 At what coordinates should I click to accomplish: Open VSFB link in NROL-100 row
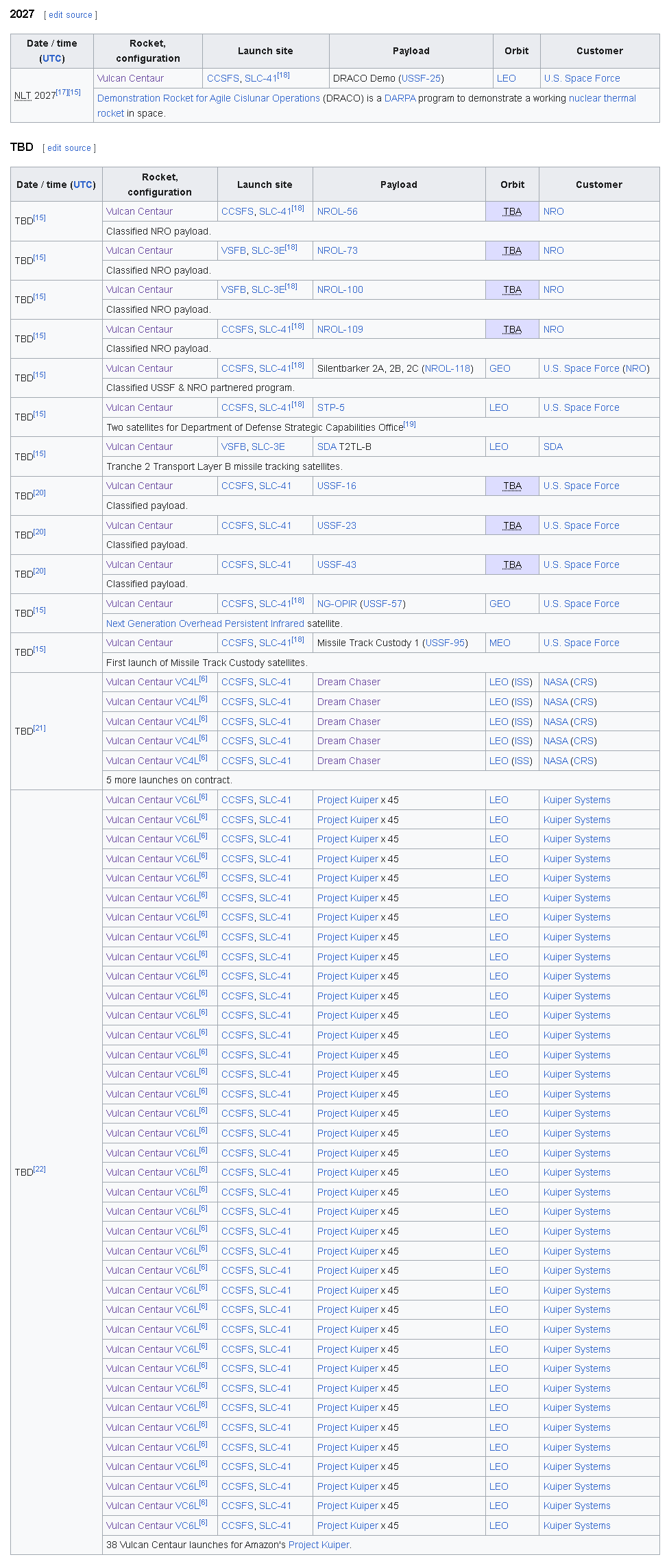point(234,289)
